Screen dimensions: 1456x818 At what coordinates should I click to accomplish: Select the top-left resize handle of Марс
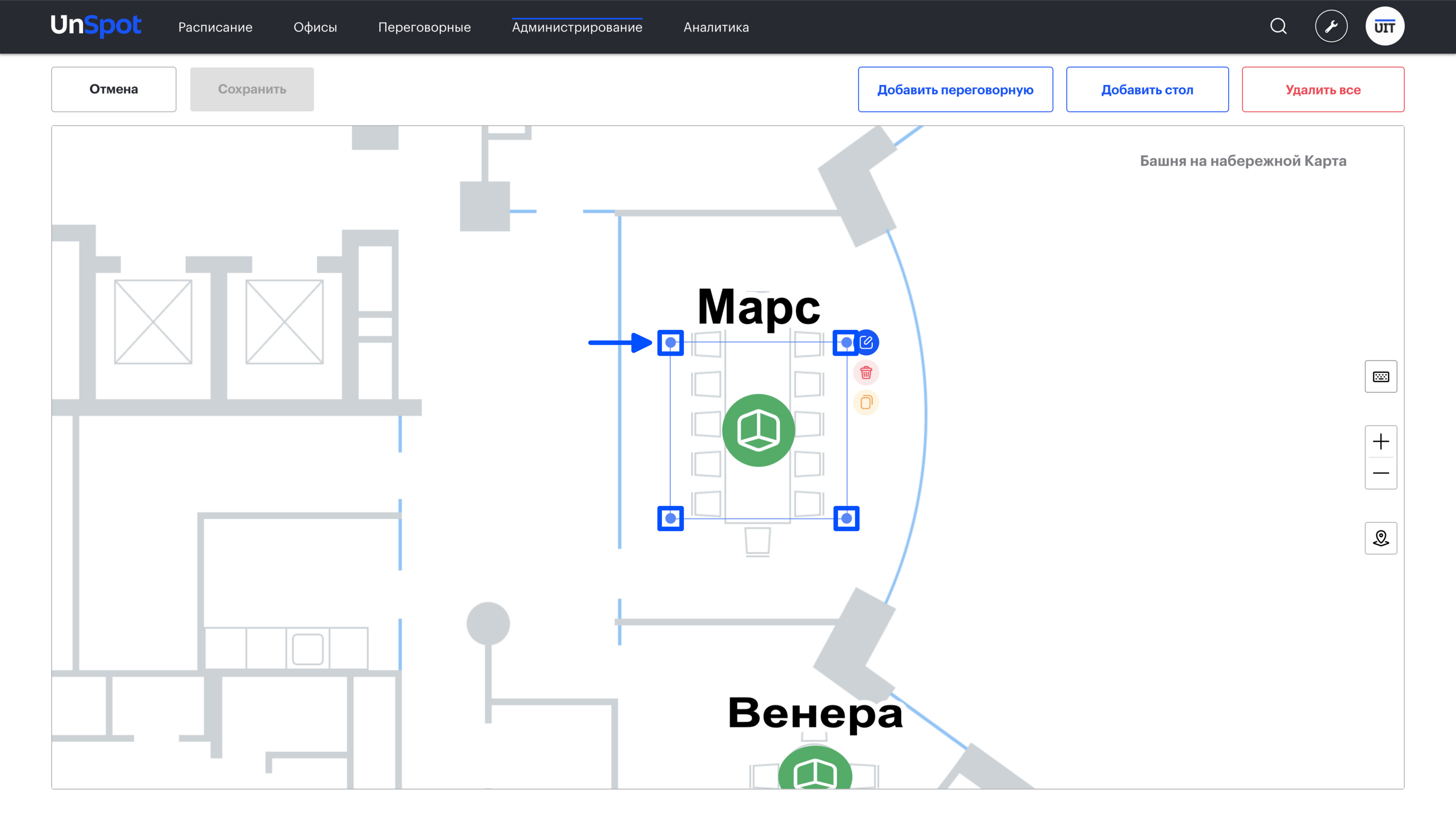tap(670, 342)
